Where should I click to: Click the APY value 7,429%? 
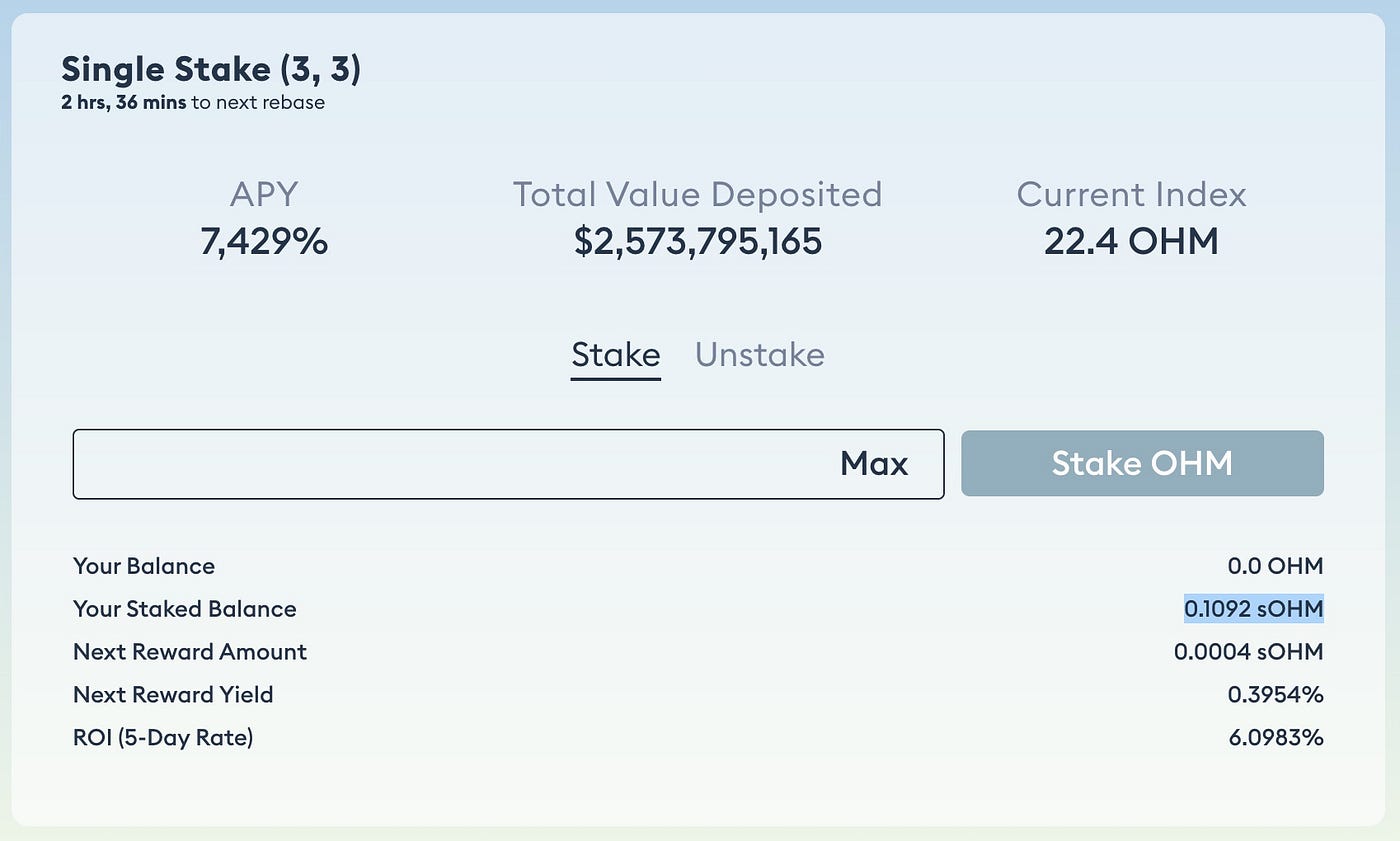(x=264, y=241)
